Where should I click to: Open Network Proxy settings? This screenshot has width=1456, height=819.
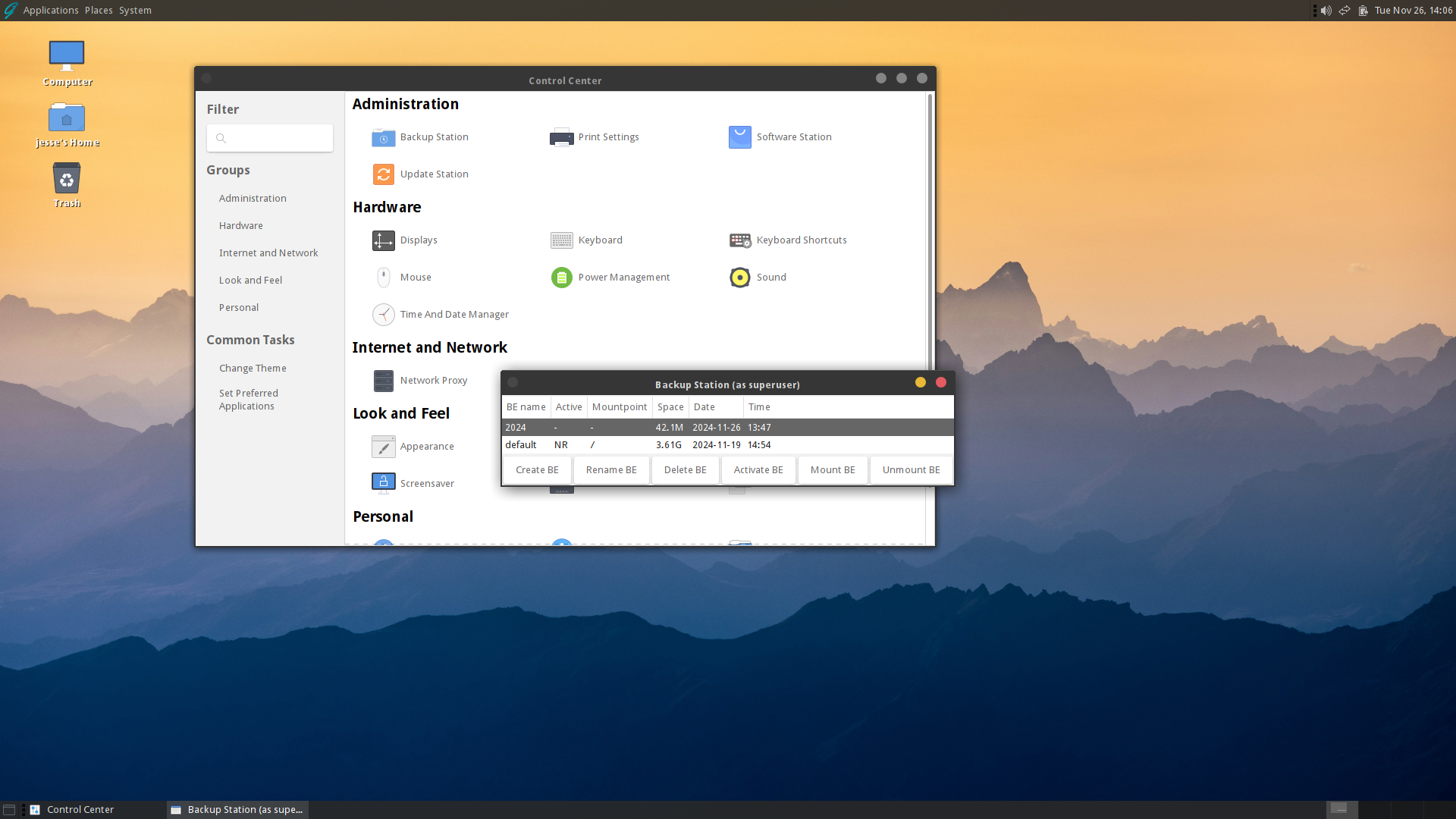(421, 381)
